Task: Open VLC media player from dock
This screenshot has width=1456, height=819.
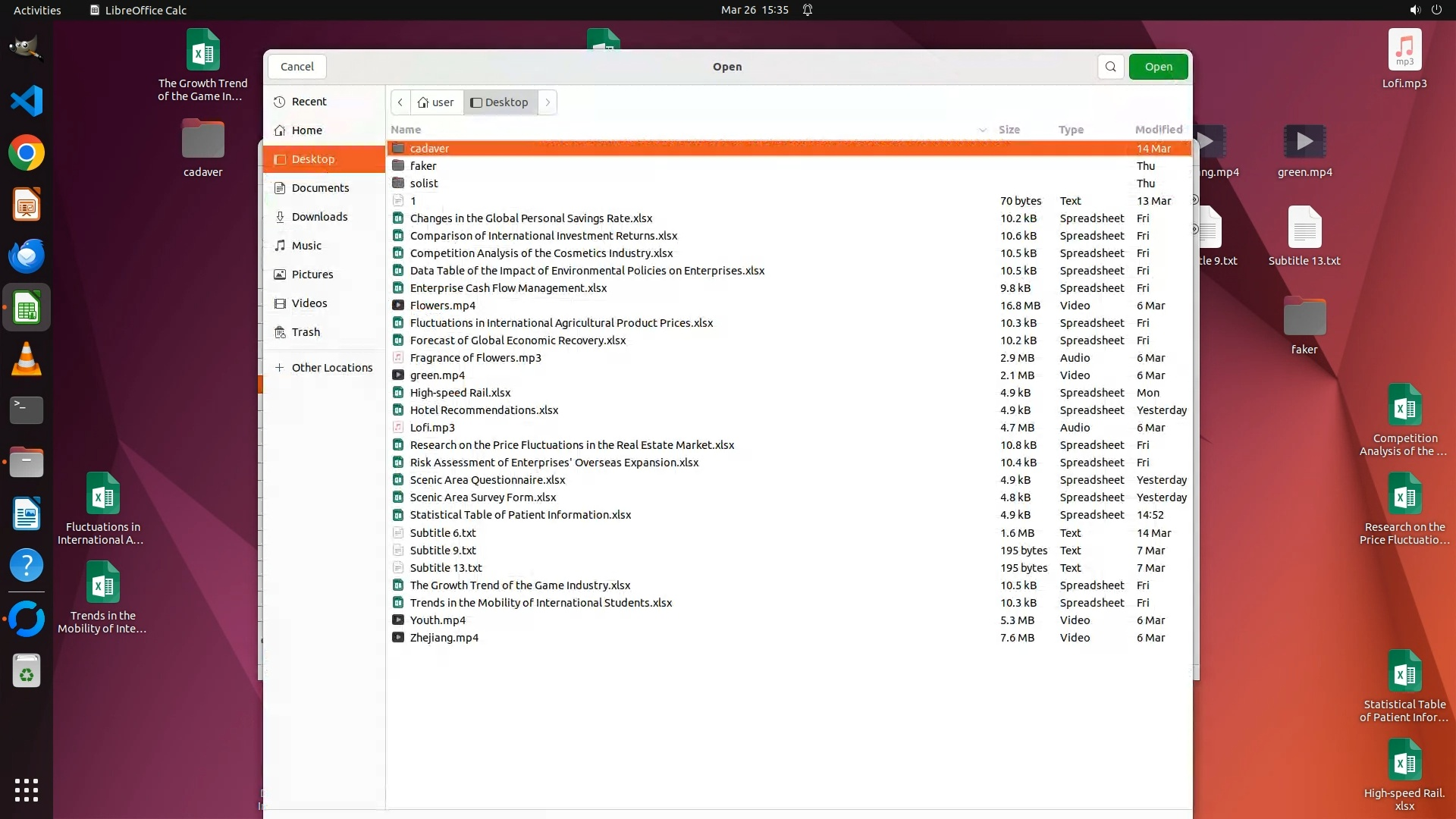Action: click(27, 359)
